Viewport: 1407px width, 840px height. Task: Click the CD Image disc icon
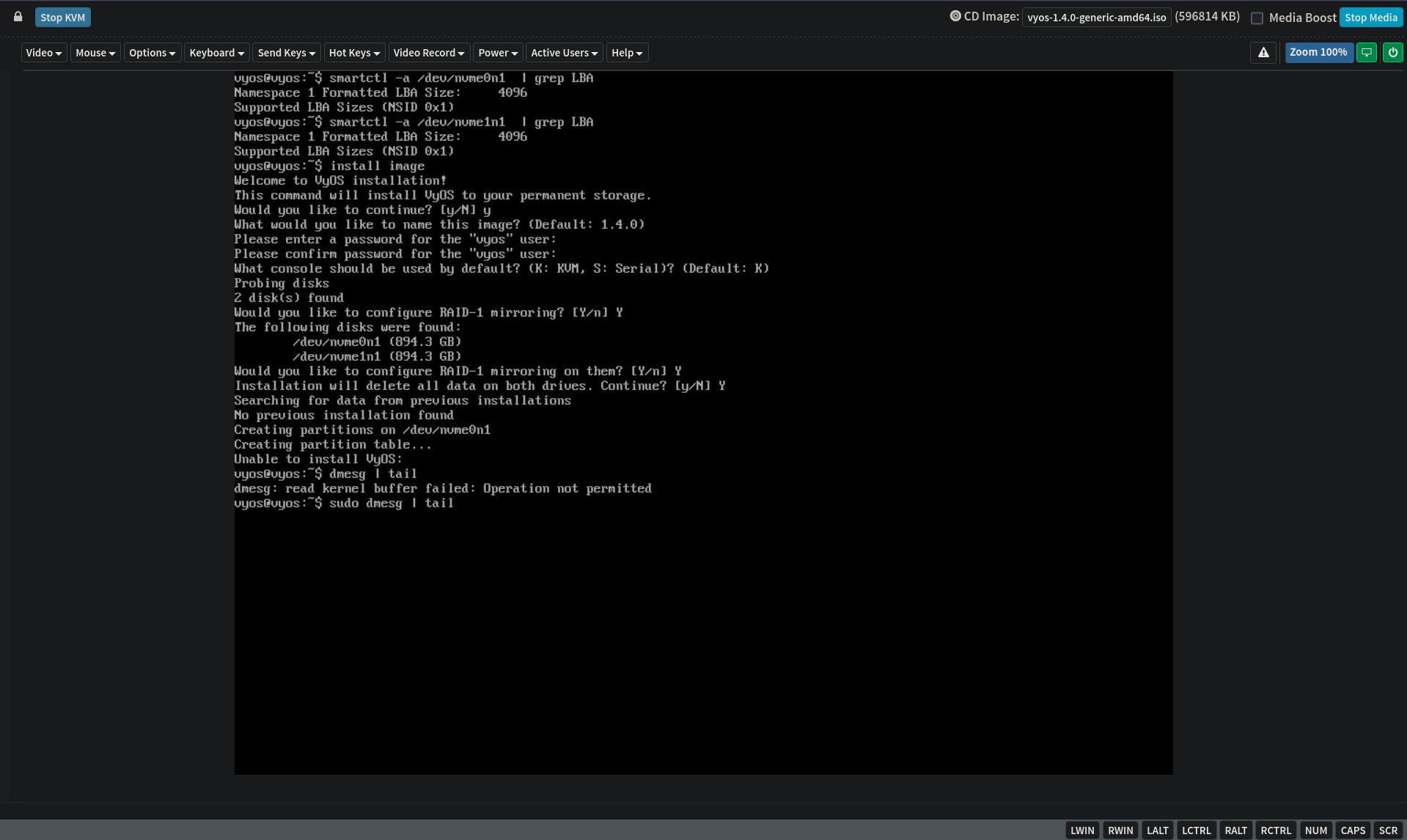pyautogui.click(x=955, y=16)
